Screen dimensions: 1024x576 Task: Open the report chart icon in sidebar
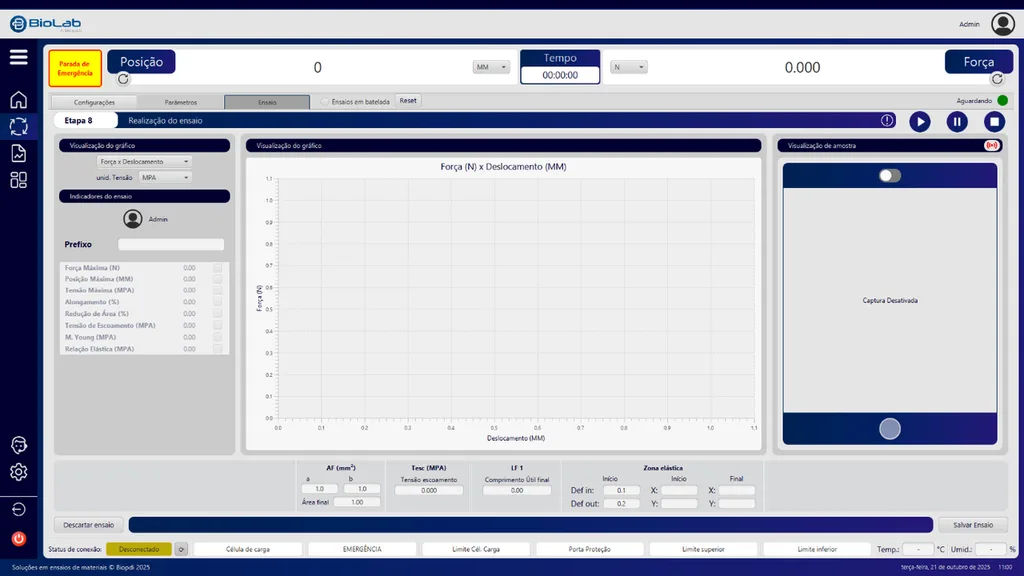(18, 153)
